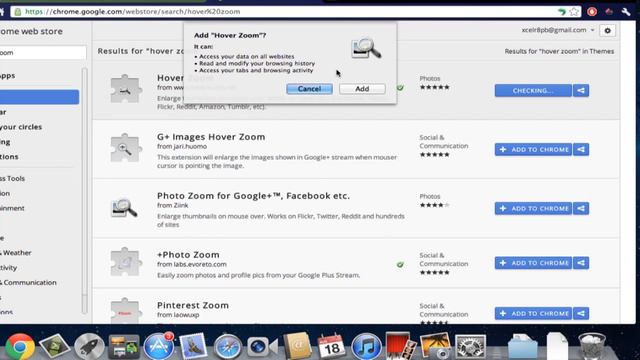Open the Calendar showing 18 in dock

coord(331,346)
